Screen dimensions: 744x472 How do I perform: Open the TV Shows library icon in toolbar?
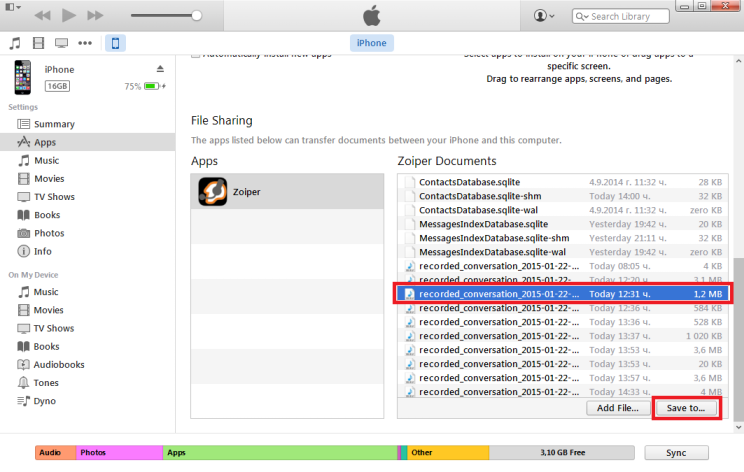tap(62, 43)
